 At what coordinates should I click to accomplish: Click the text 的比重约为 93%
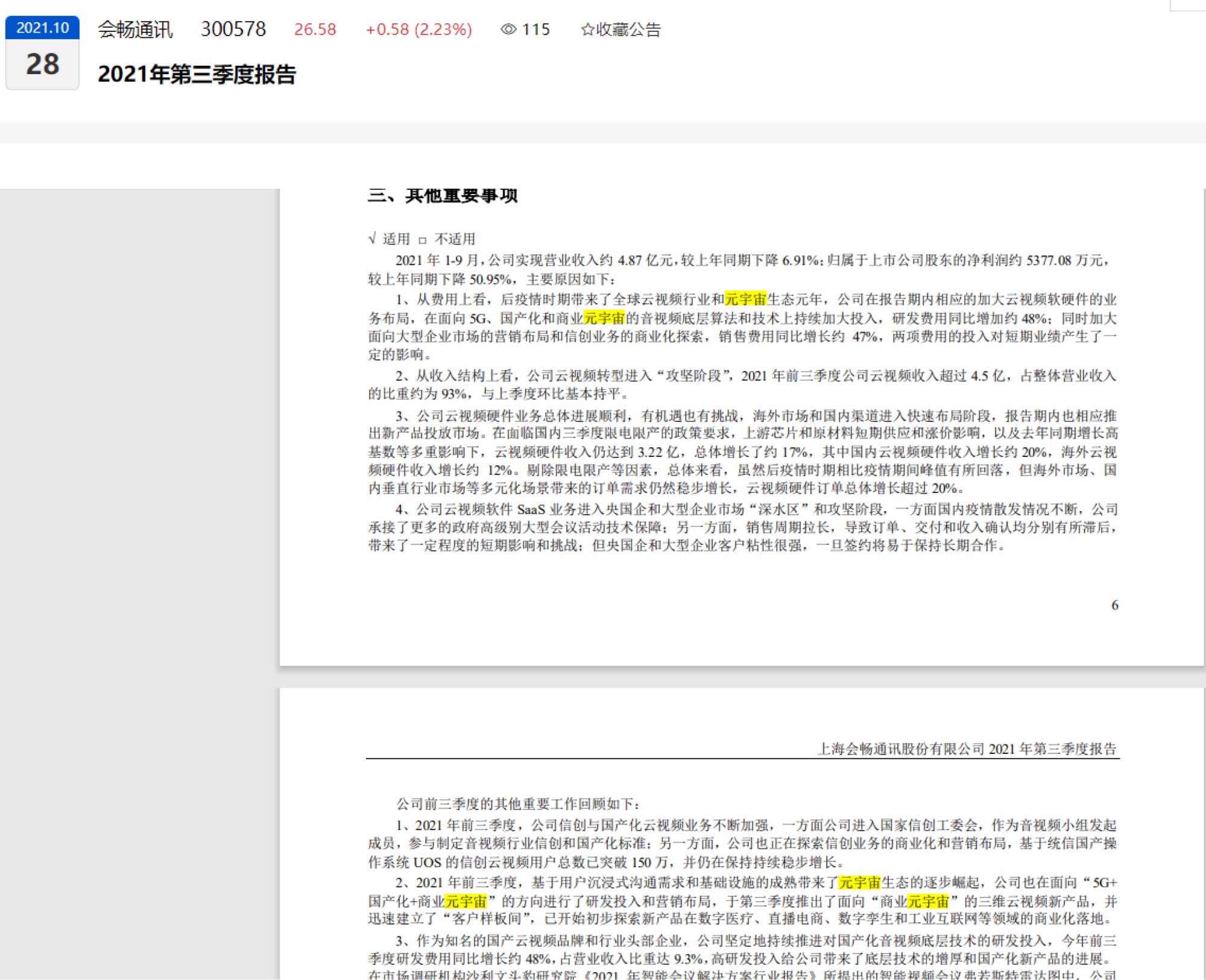pos(418,394)
